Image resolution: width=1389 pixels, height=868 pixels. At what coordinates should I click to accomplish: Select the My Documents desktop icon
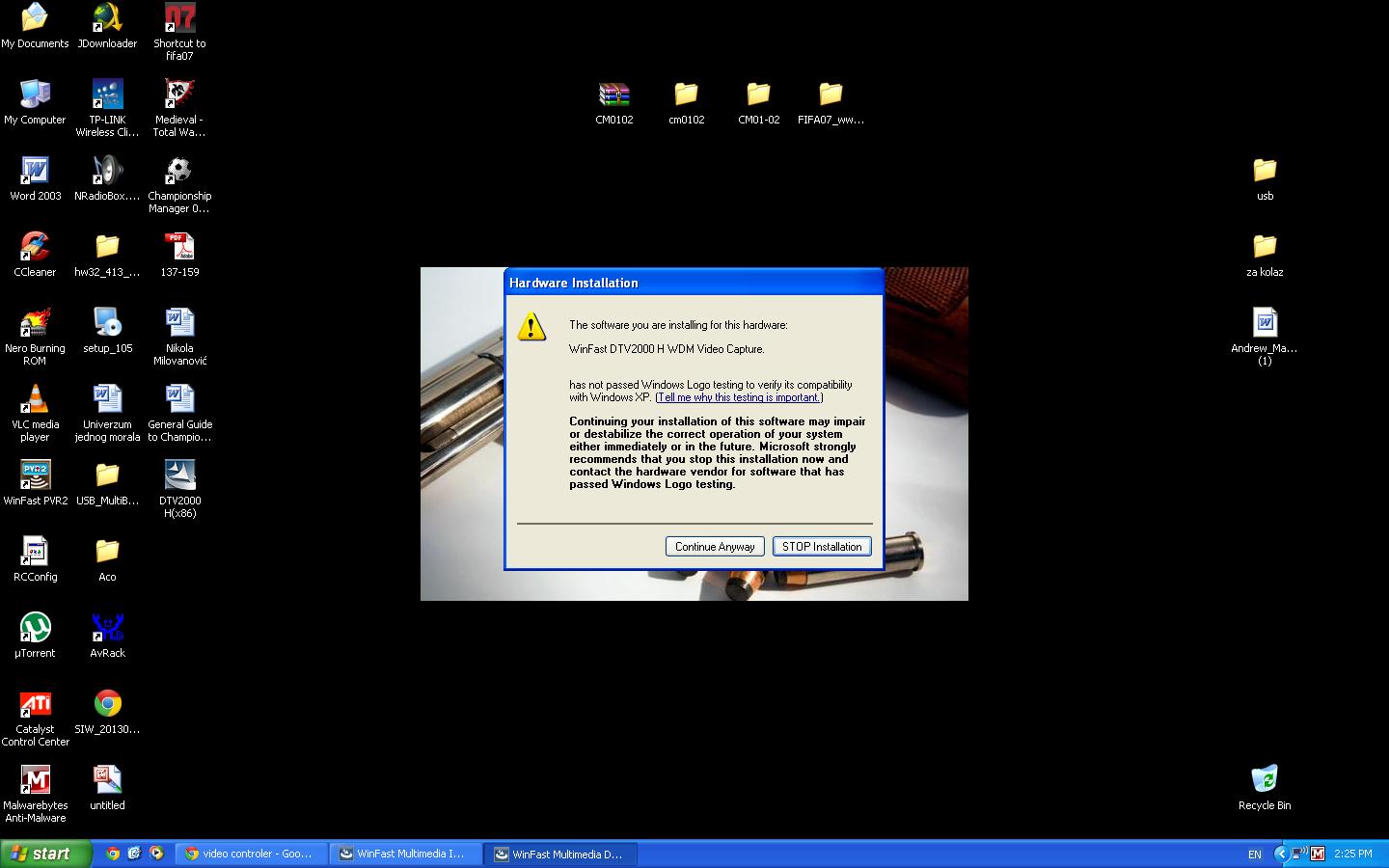click(35, 26)
